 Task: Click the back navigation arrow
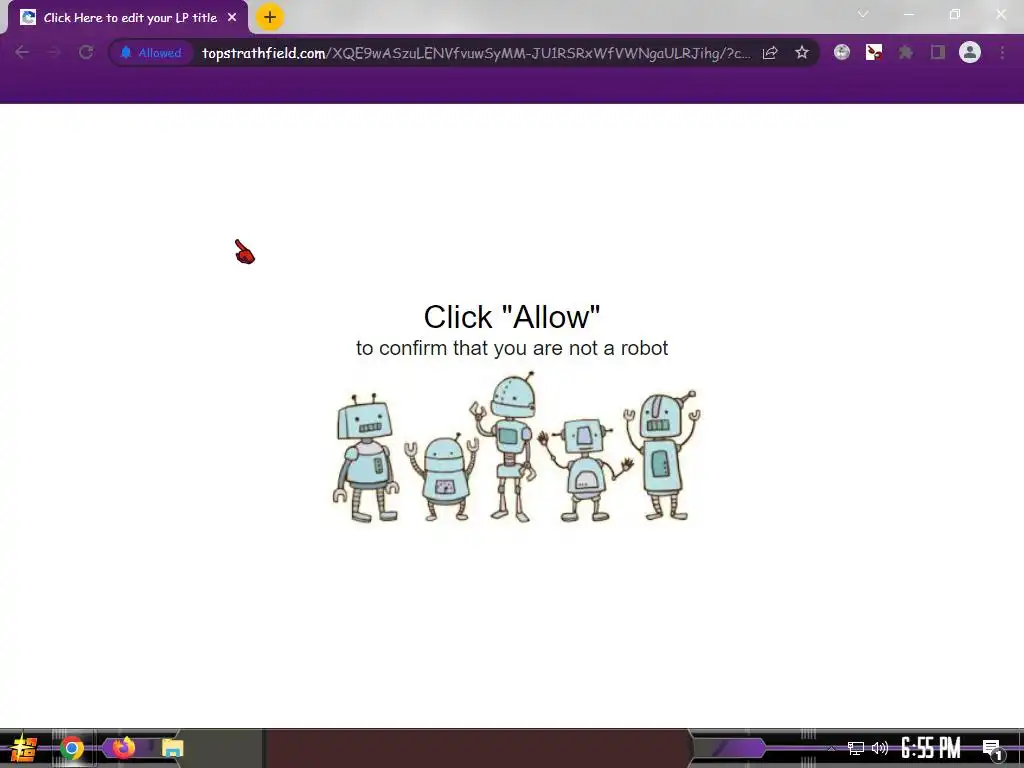(22, 52)
